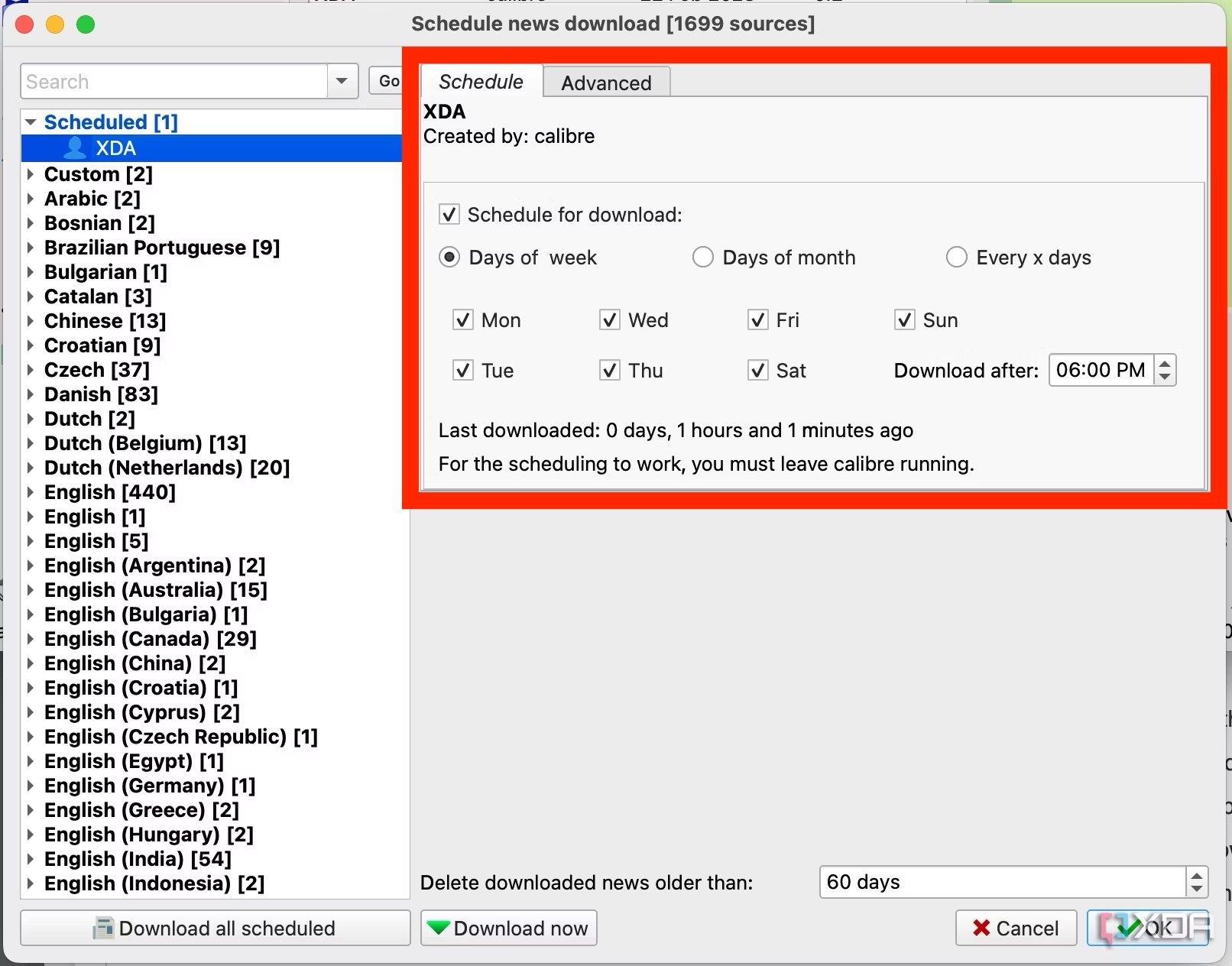Screen dimensions: 1232x966
Task: Select Days of month radio button
Action: coord(703,257)
